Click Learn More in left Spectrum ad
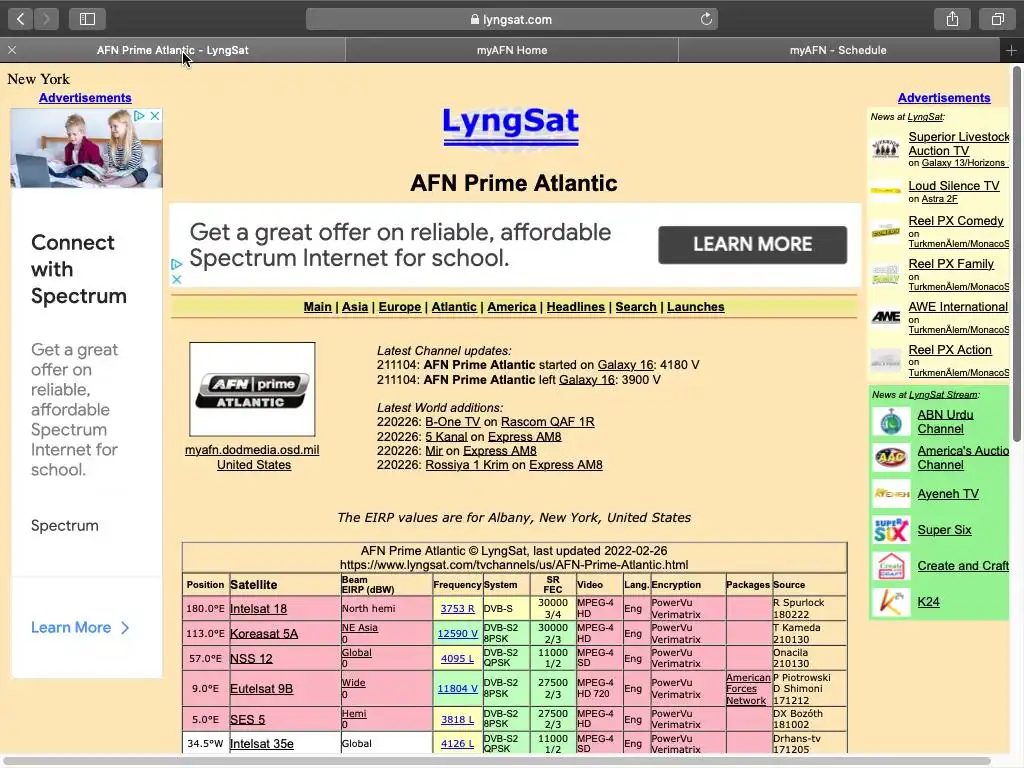 (80, 628)
